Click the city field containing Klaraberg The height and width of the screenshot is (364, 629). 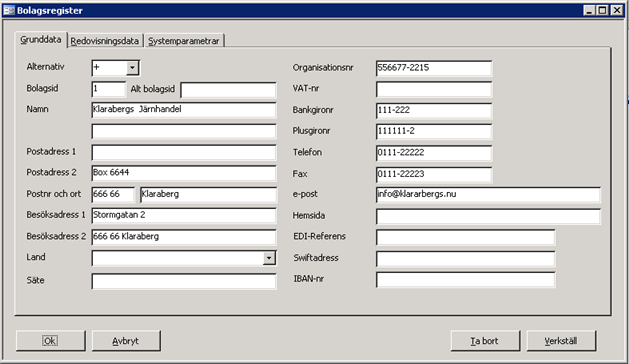(x=208, y=195)
